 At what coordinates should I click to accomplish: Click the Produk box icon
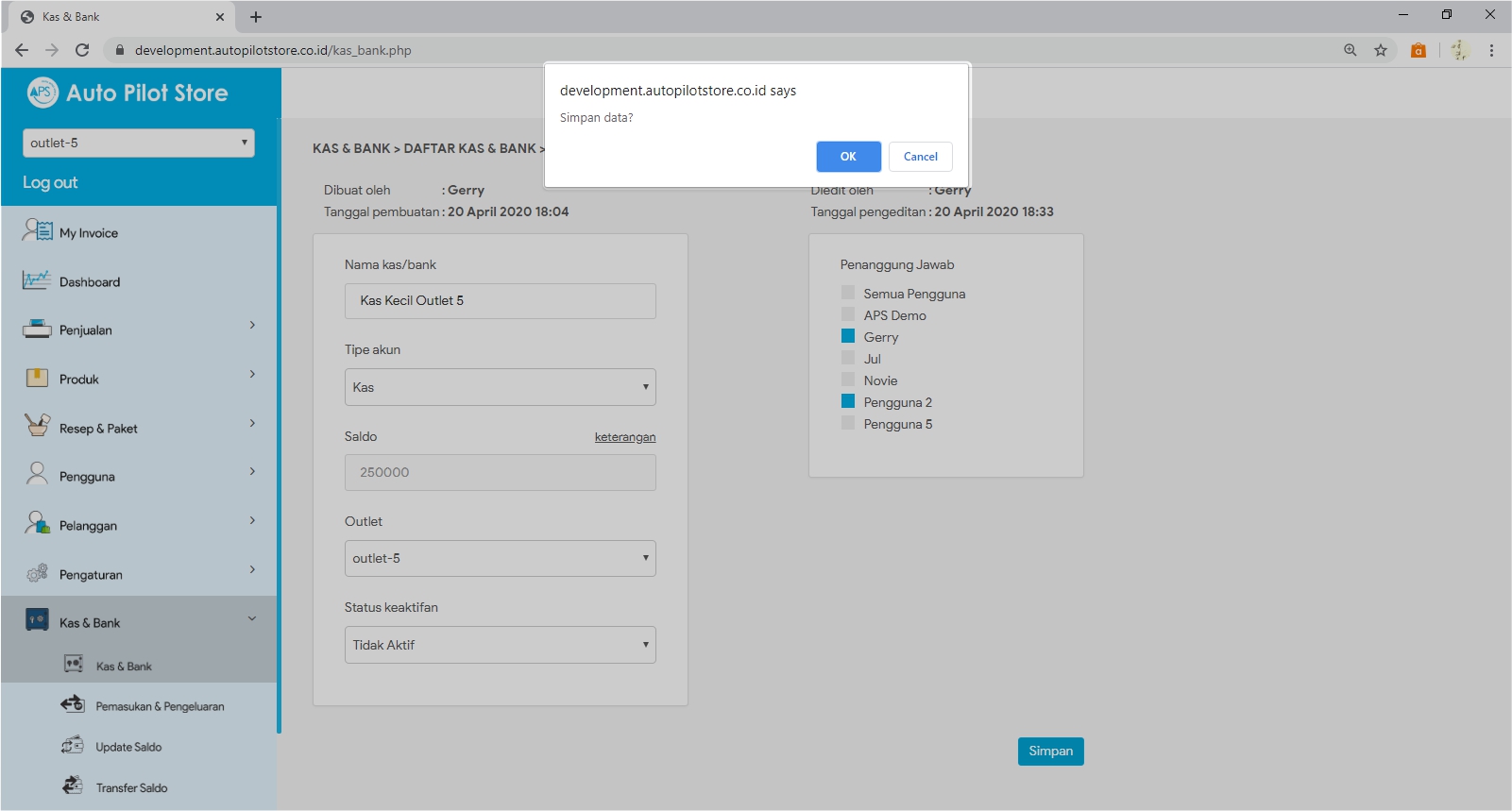click(37, 378)
